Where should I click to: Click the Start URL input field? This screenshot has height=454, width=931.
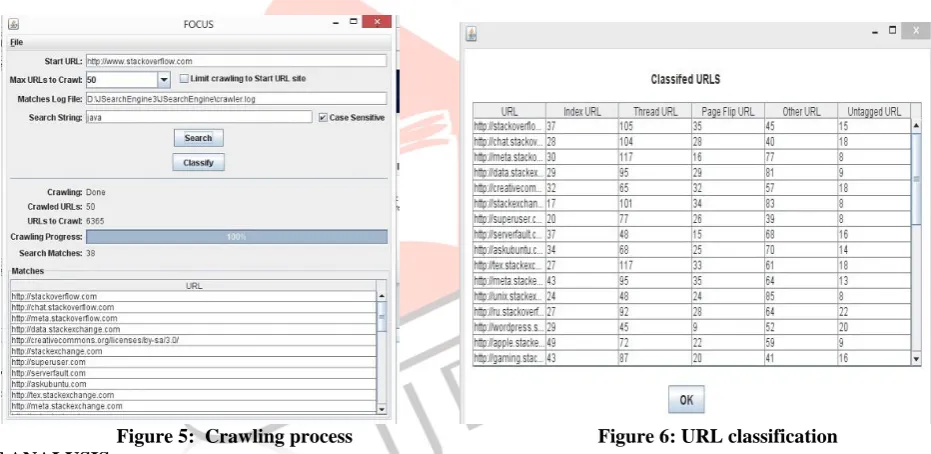(x=236, y=61)
